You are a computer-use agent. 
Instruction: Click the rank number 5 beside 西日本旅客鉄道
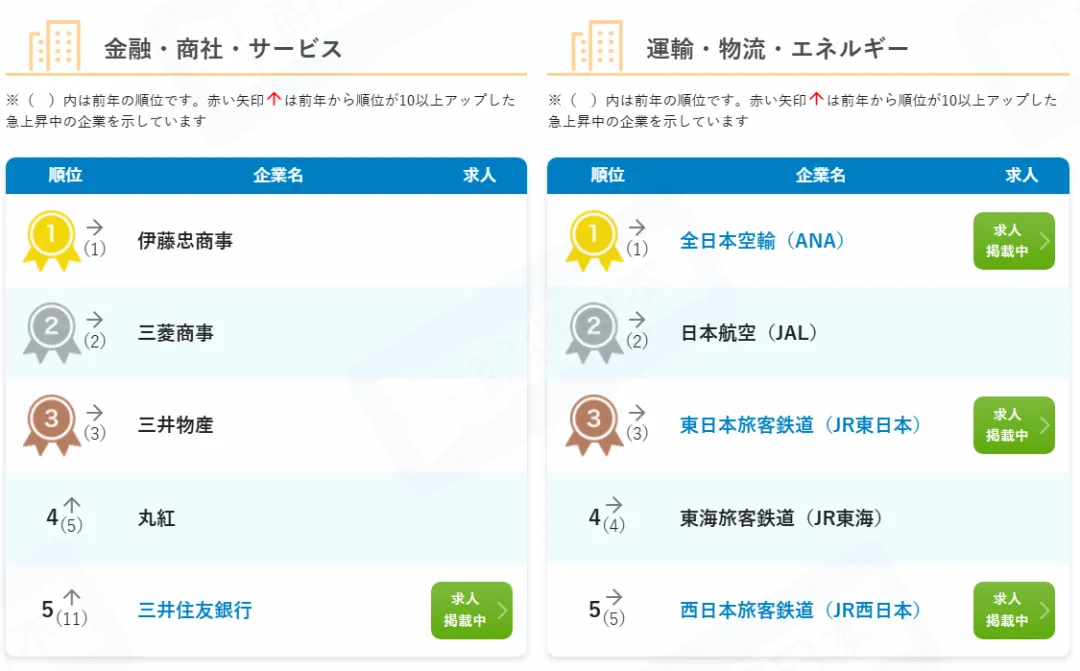point(594,609)
